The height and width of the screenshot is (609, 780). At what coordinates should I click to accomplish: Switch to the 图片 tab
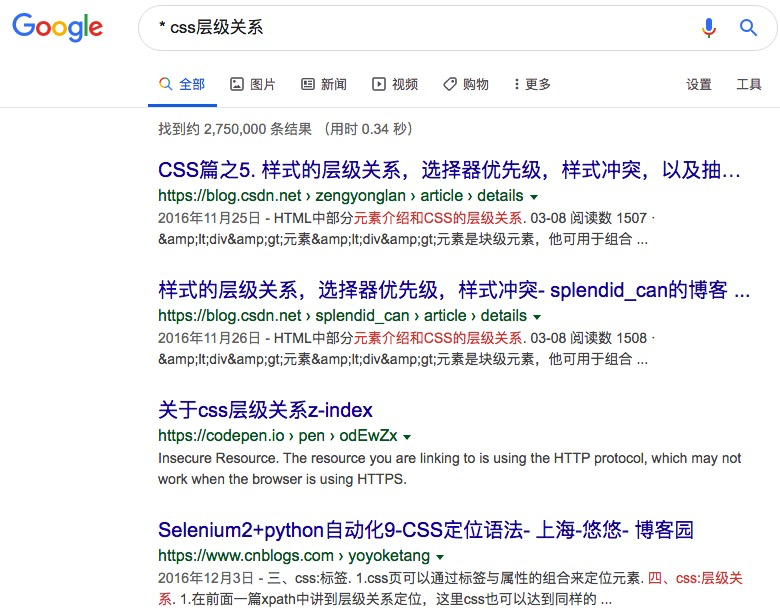click(253, 84)
